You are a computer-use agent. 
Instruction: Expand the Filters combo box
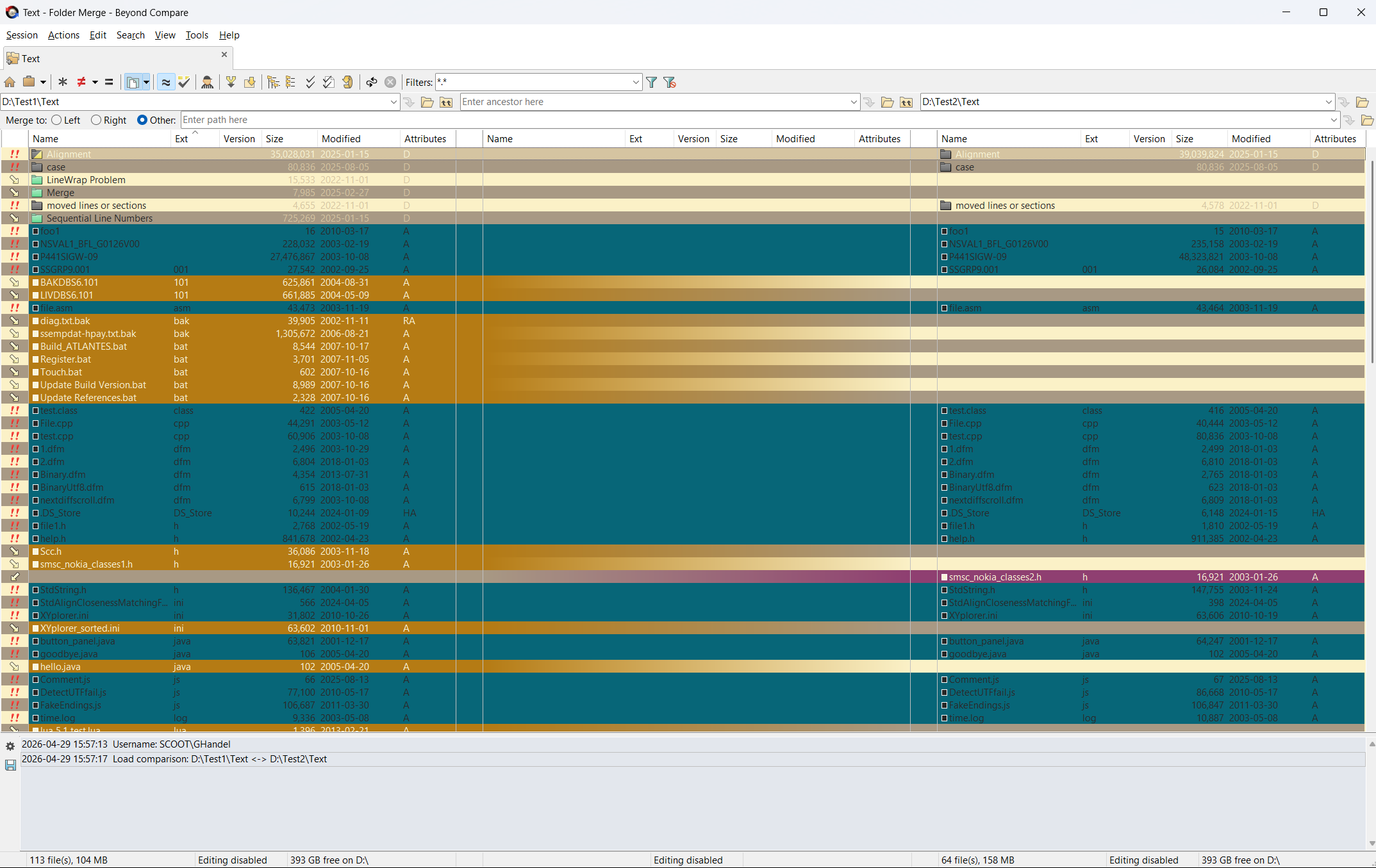[x=636, y=82]
